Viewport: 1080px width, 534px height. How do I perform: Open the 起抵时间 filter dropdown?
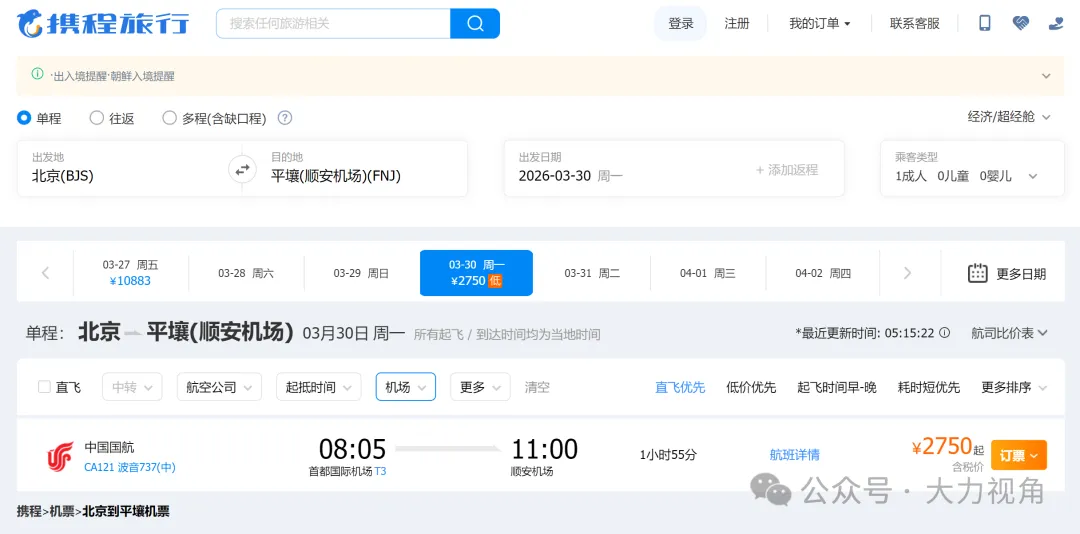pyautogui.click(x=318, y=387)
